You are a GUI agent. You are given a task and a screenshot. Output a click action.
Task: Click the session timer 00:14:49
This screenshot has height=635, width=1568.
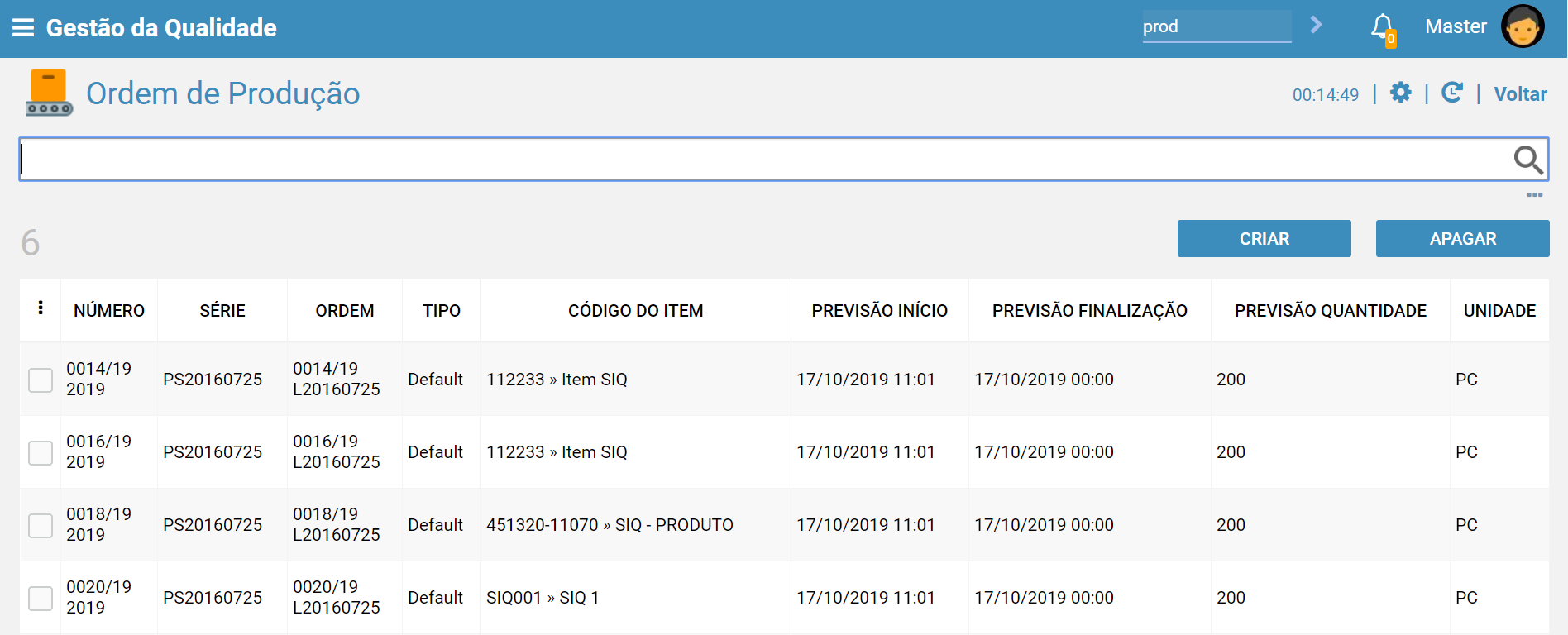coord(1326,95)
